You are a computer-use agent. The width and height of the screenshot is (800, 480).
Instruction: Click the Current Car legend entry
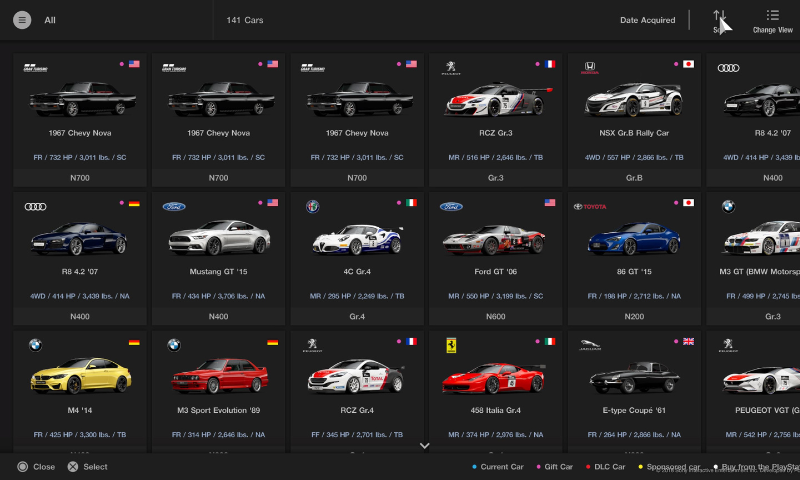point(498,467)
